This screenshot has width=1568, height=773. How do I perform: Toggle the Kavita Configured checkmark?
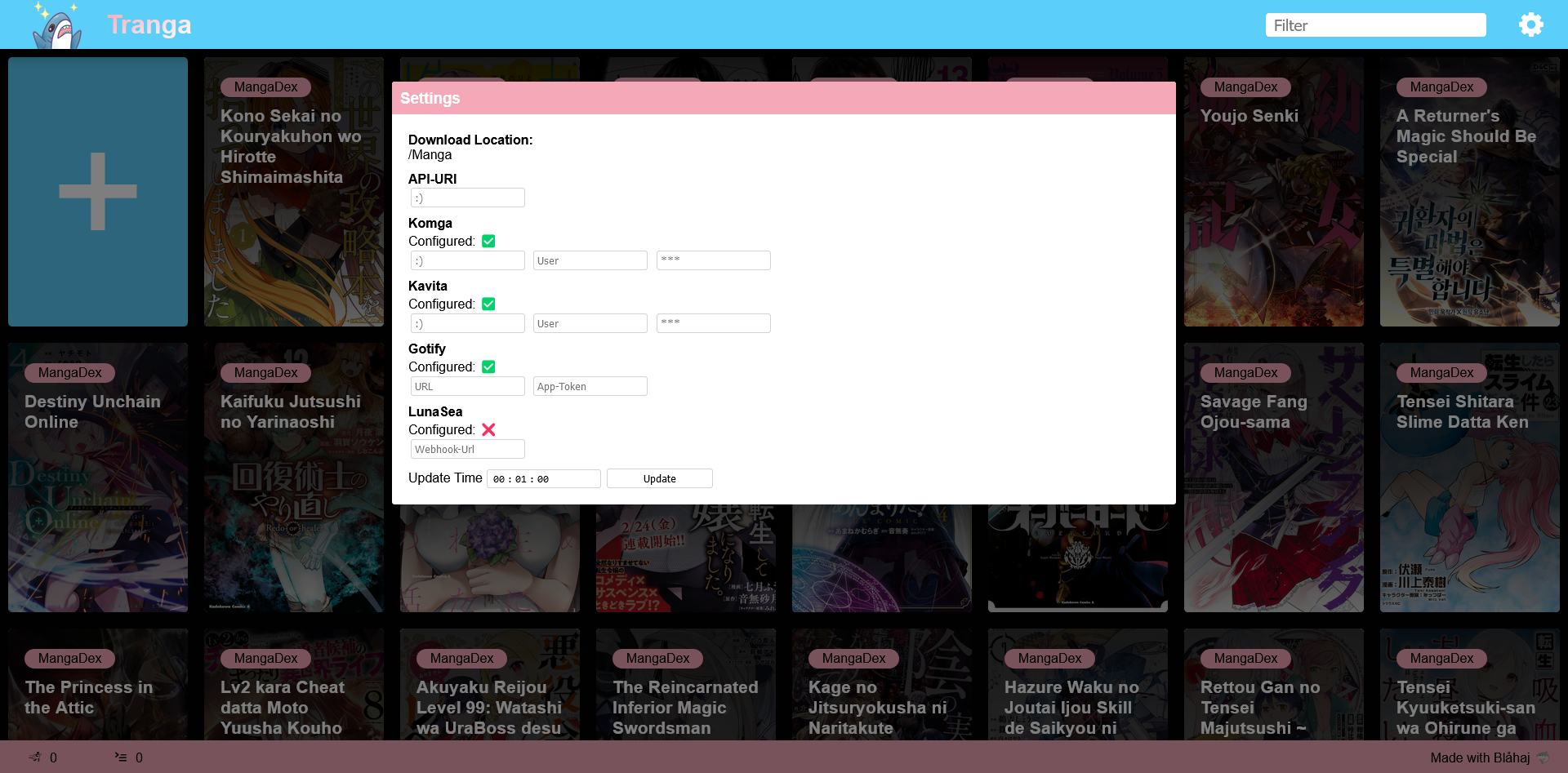tap(488, 304)
